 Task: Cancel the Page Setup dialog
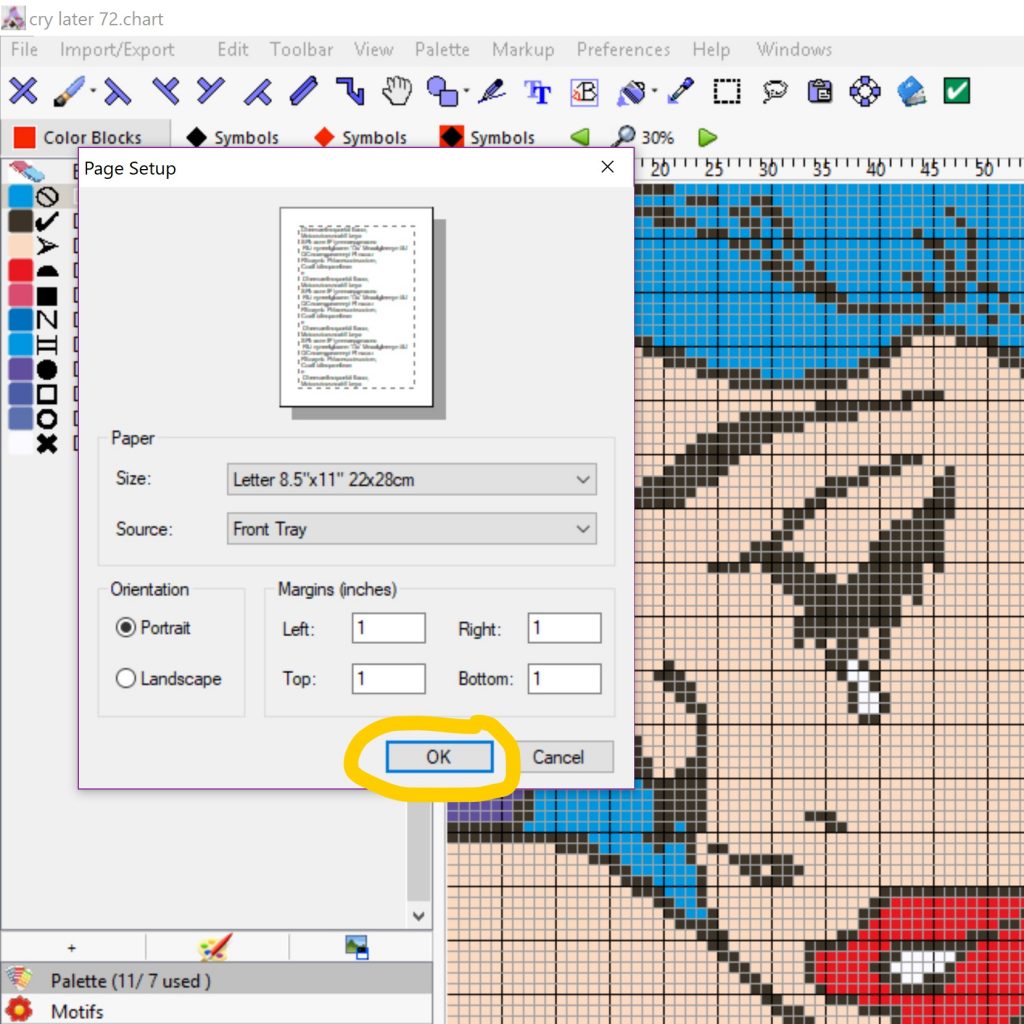[558, 757]
